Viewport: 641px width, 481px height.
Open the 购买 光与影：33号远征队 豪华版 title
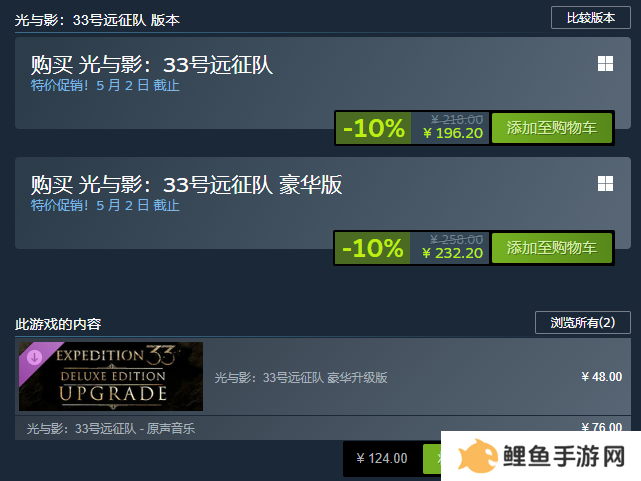(186, 185)
